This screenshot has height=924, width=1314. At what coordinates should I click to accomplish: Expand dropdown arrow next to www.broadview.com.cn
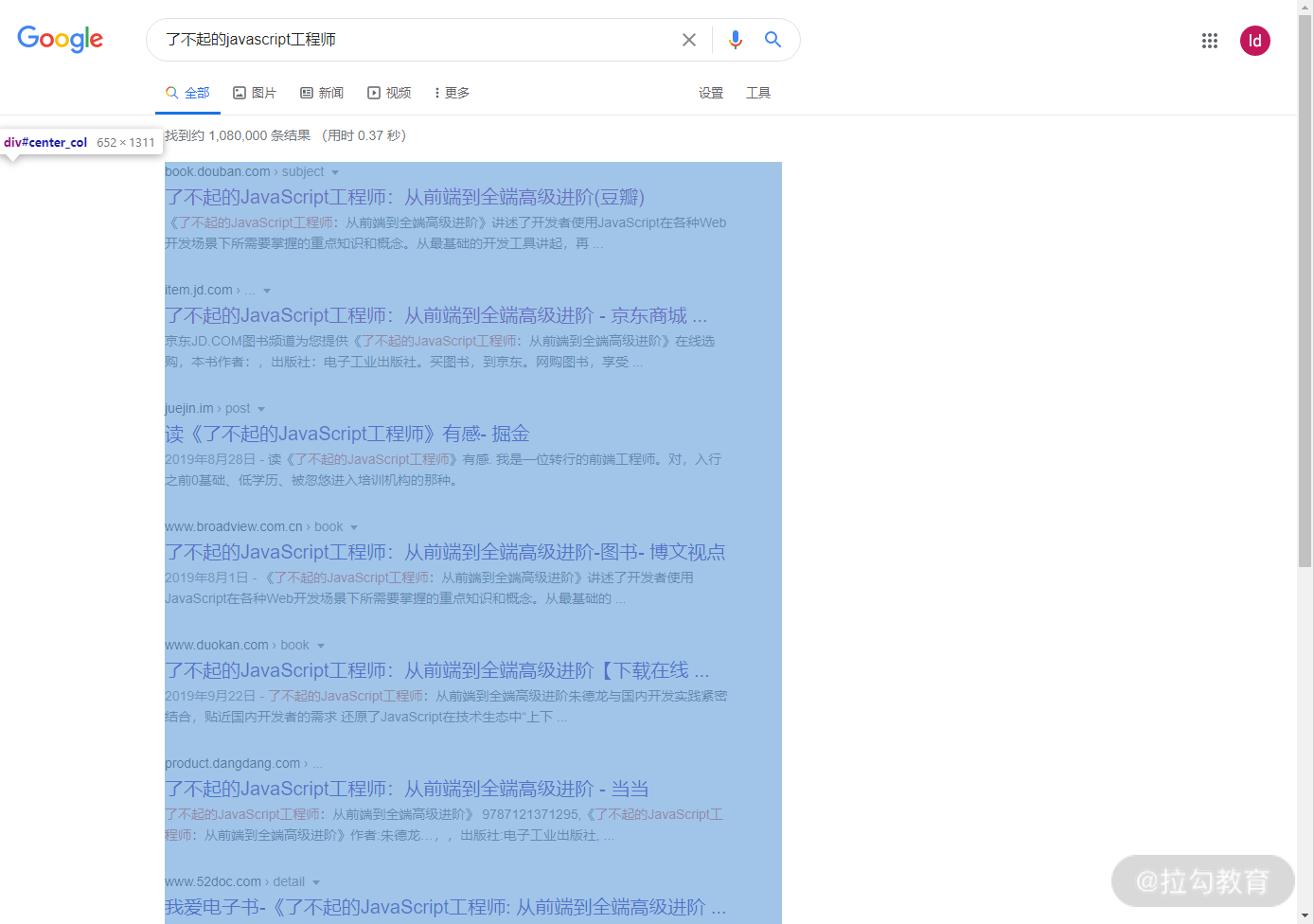pos(354,527)
